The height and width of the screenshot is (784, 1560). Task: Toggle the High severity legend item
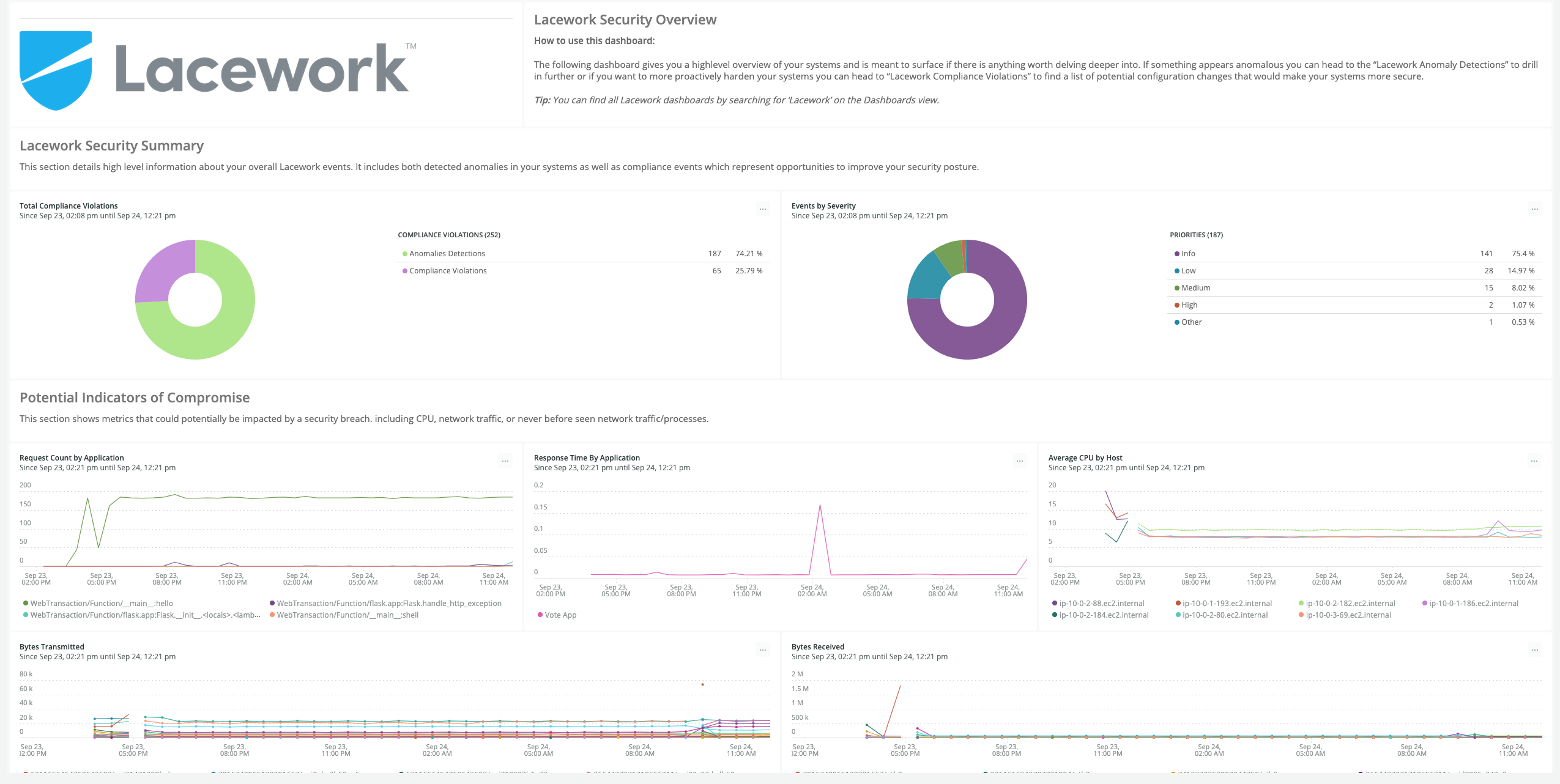coord(1189,305)
